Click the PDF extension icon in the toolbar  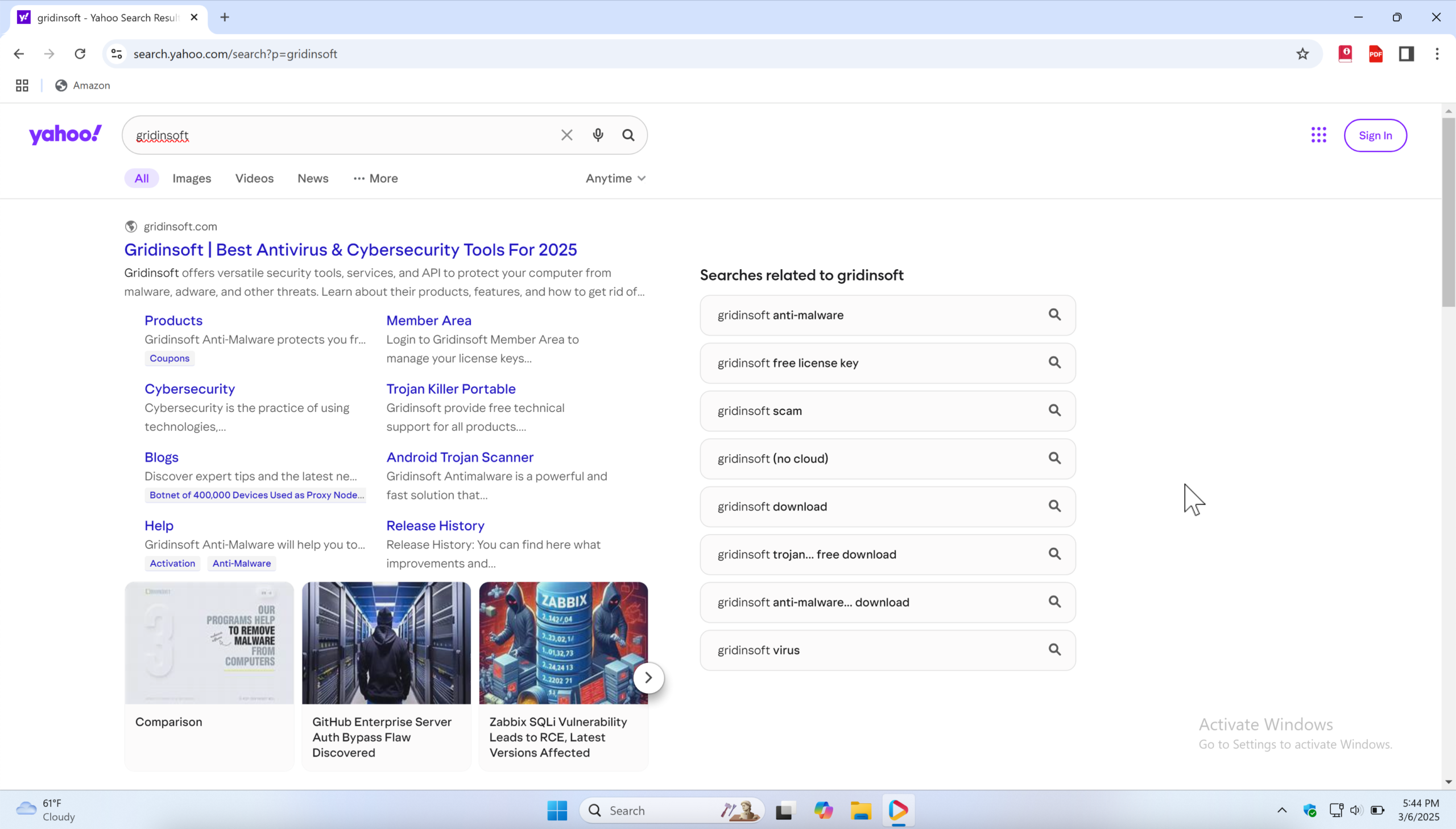1375,53
